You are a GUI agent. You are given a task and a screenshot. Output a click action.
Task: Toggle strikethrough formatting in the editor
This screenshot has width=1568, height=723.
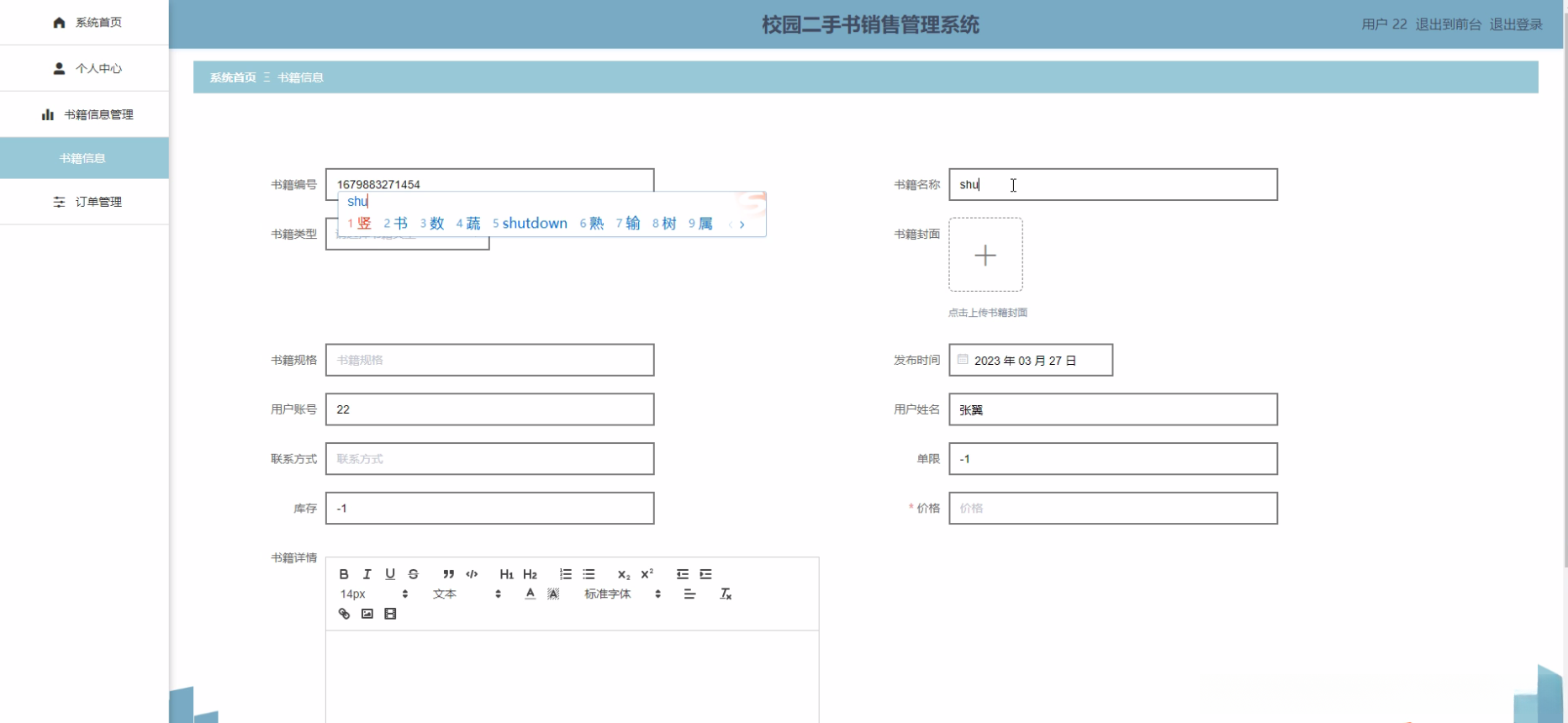pos(414,574)
